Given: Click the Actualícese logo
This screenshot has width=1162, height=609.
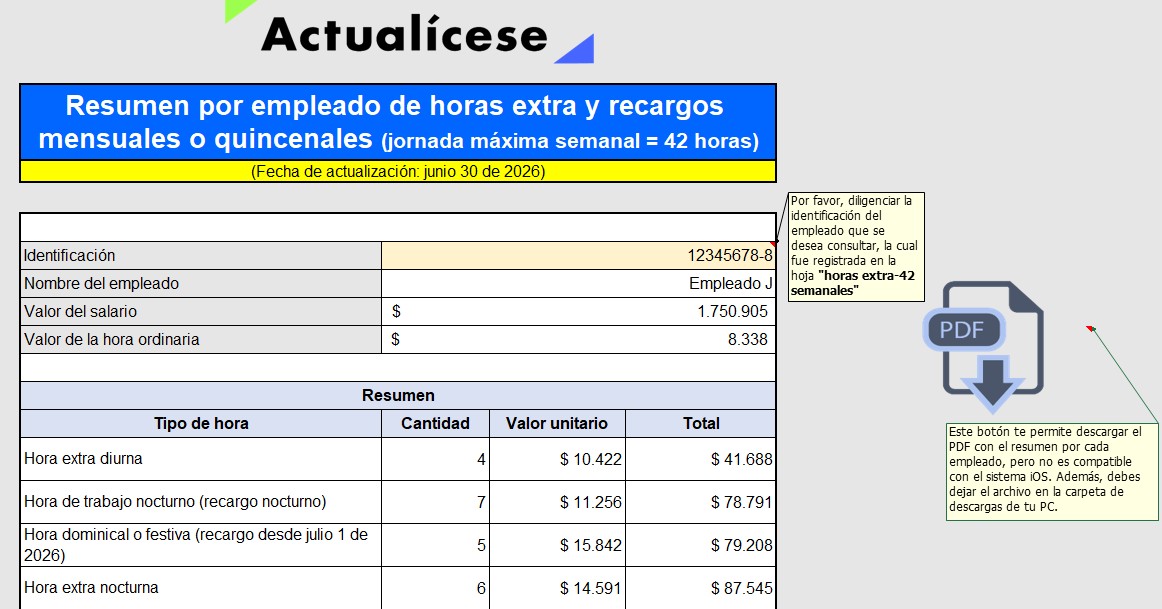Looking at the screenshot, I should coord(410,33).
